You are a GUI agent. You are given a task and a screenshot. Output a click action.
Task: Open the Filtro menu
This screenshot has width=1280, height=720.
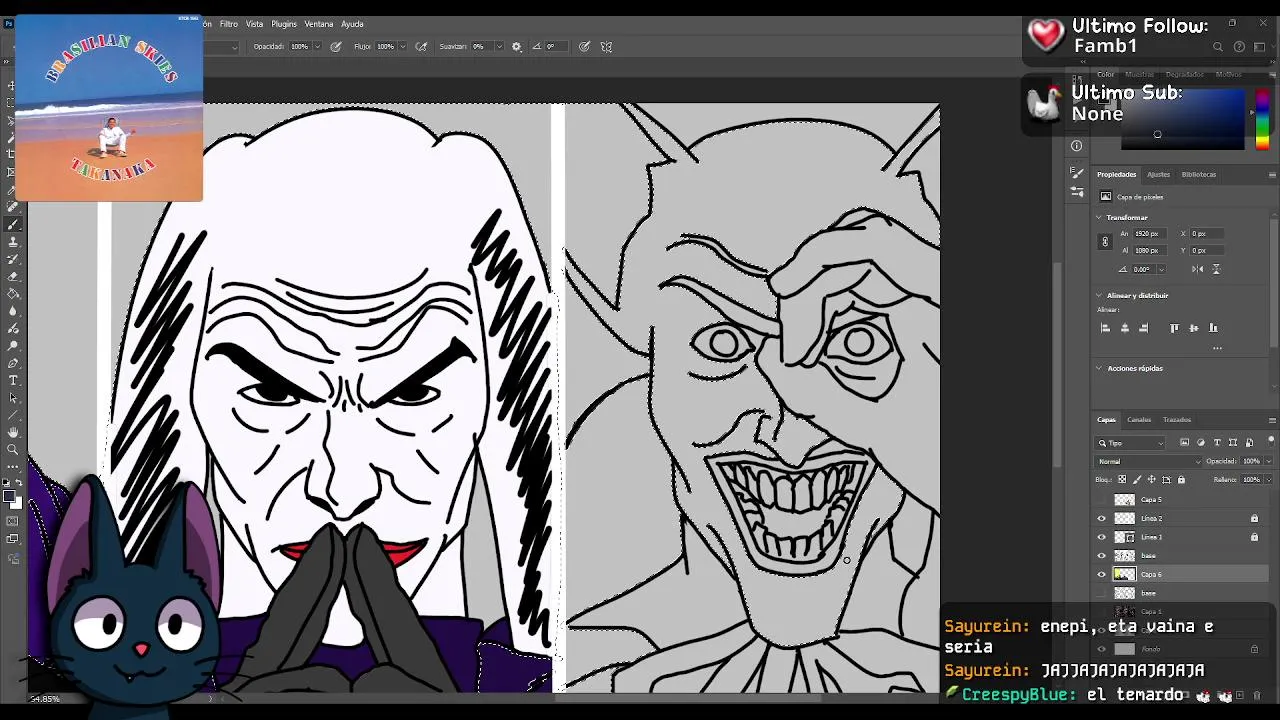click(x=229, y=24)
